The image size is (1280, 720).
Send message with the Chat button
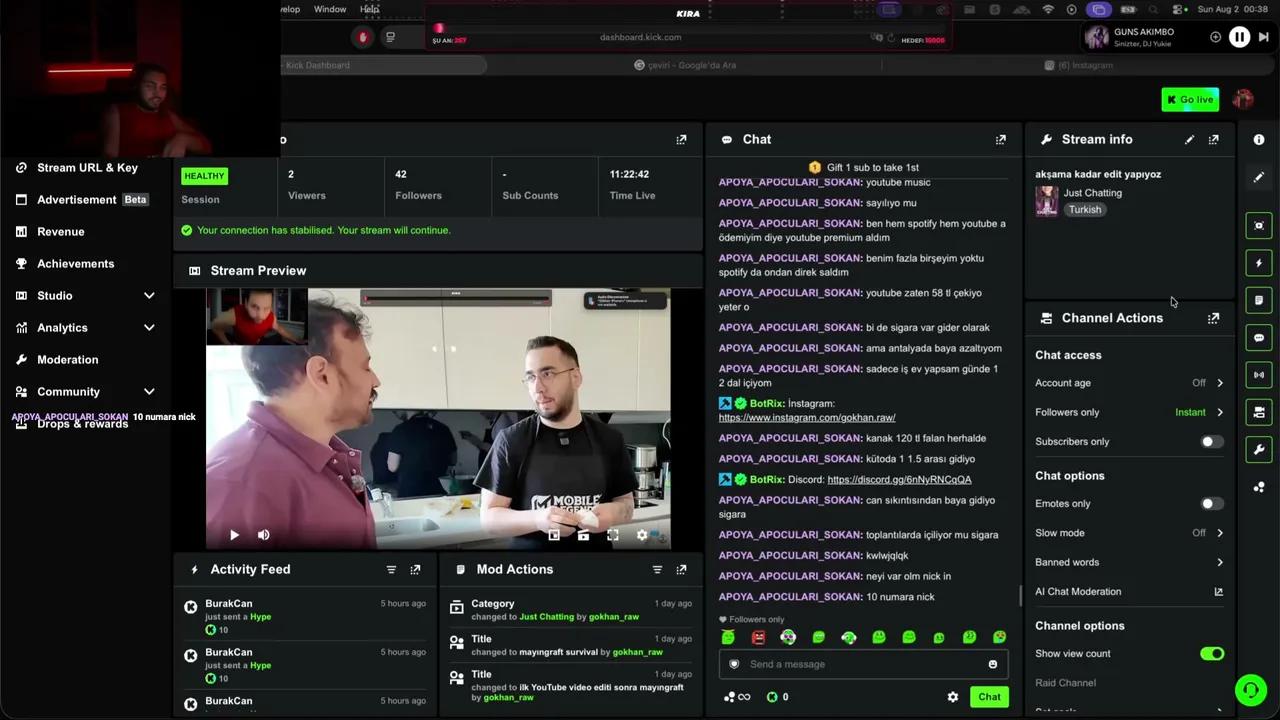989,697
